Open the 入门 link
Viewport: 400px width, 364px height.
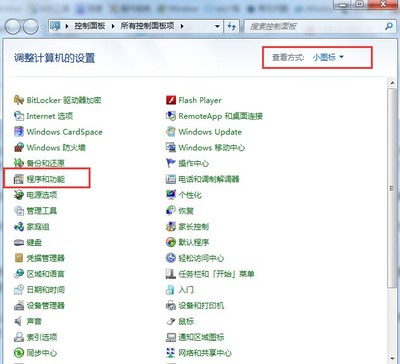pyautogui.click(x=186, y=290)
